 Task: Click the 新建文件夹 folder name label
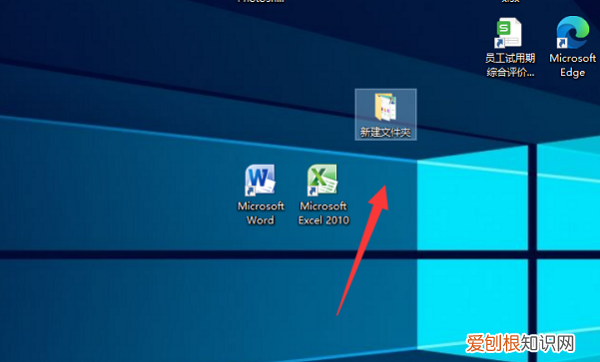pyautogui.click(x=385, y=132)
